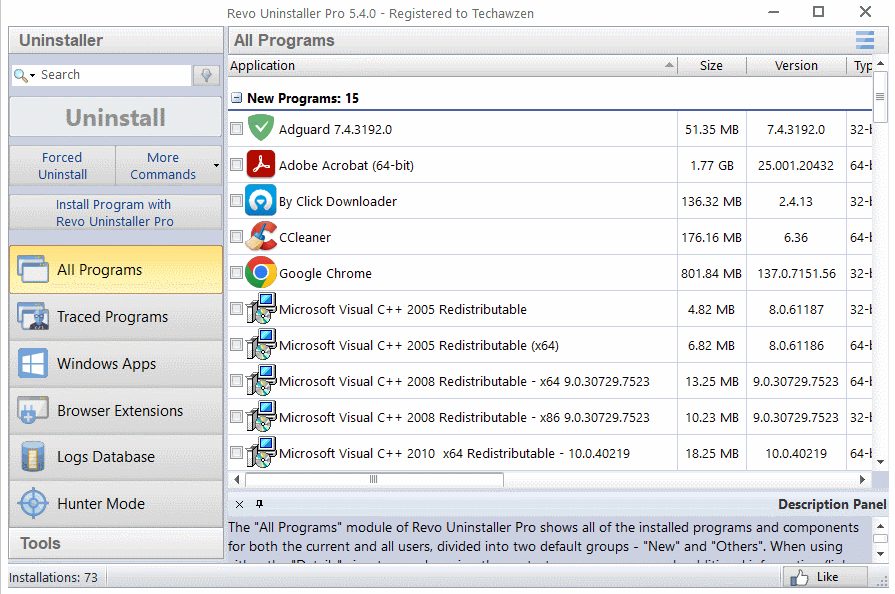Click the More Commands button
Screen dimensions: 895x594
click(x=163, y=165)
